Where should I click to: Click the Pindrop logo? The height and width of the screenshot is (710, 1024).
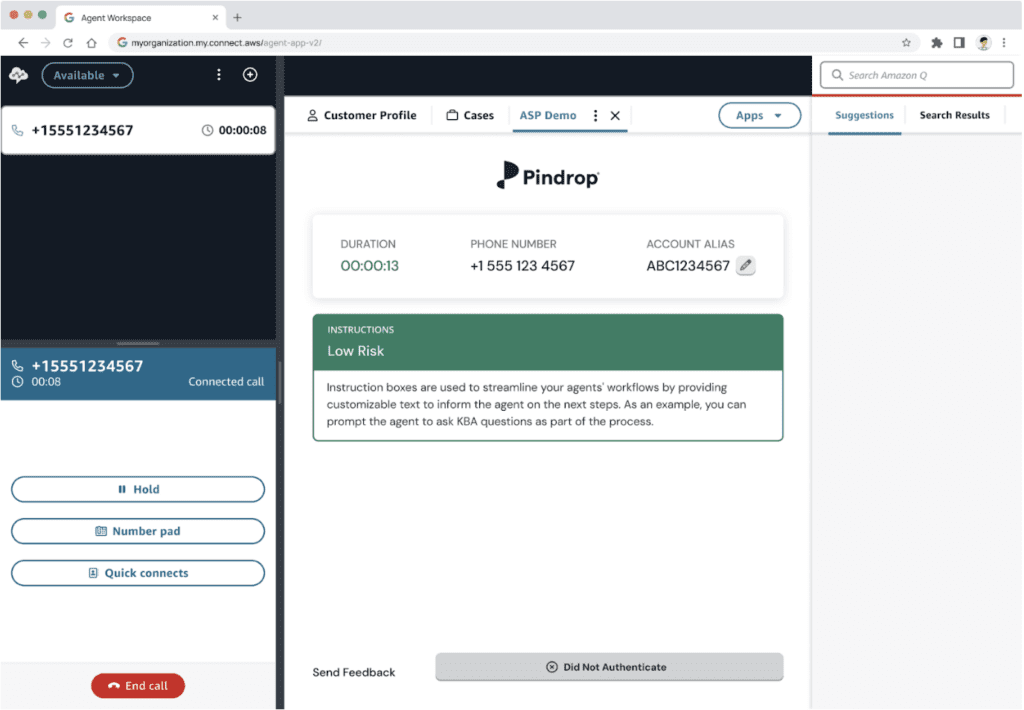pos(547,173)
